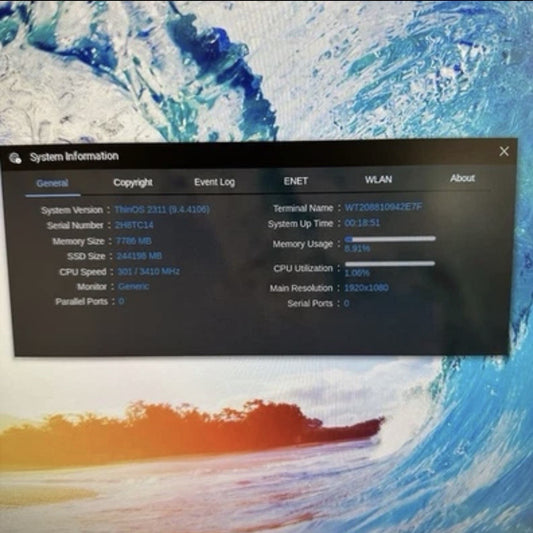Select the SSD Size value
Image resolution: width=533 pixels, height=533 pixels.
(x=139, y=256)
